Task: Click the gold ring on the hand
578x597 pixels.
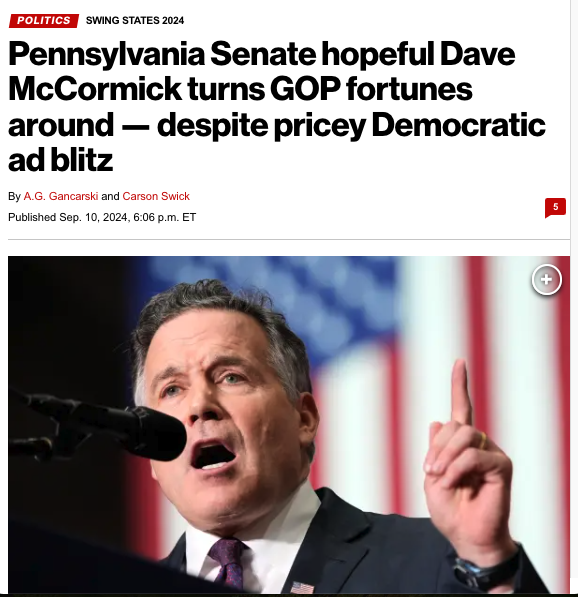Action: point(483,441)
